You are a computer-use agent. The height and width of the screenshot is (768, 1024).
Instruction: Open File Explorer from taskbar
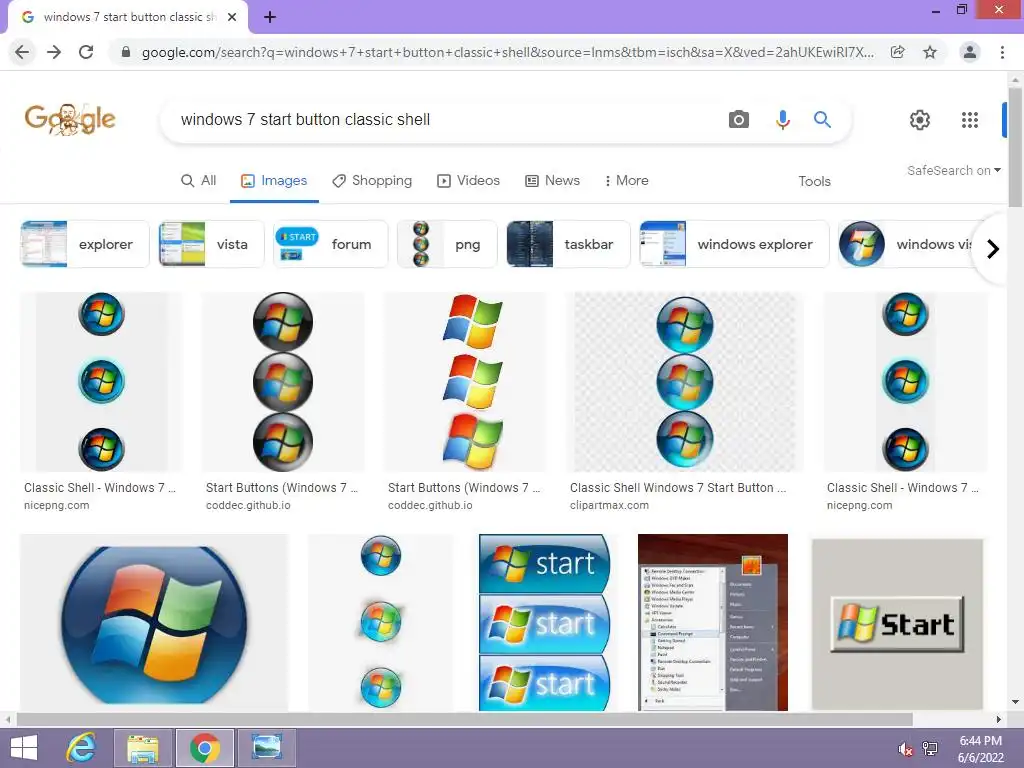[x=143, y=748]
